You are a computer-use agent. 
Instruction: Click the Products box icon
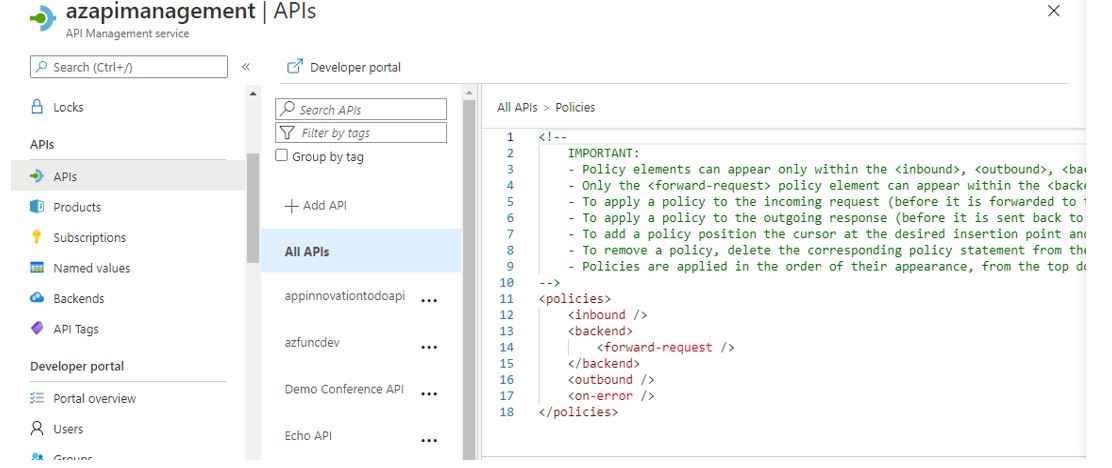tap(37, 206)
